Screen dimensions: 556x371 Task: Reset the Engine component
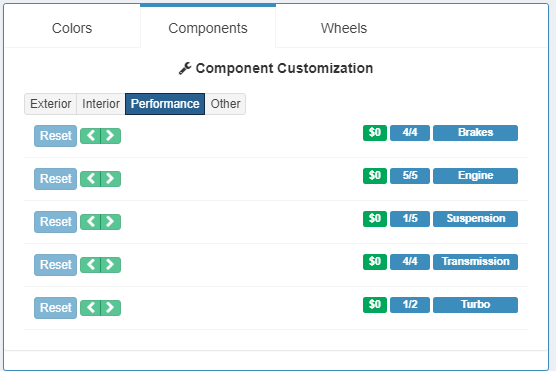point(55,179)
